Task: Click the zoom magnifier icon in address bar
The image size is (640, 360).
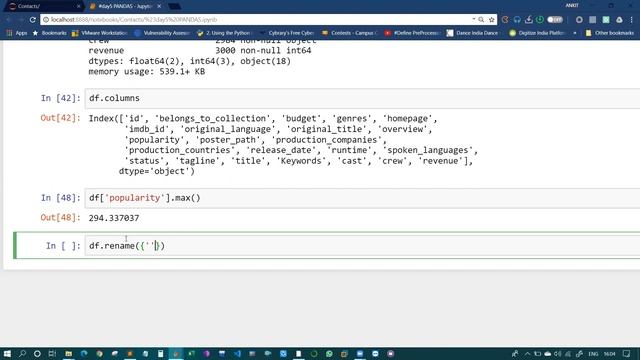Action: point(481,20)
